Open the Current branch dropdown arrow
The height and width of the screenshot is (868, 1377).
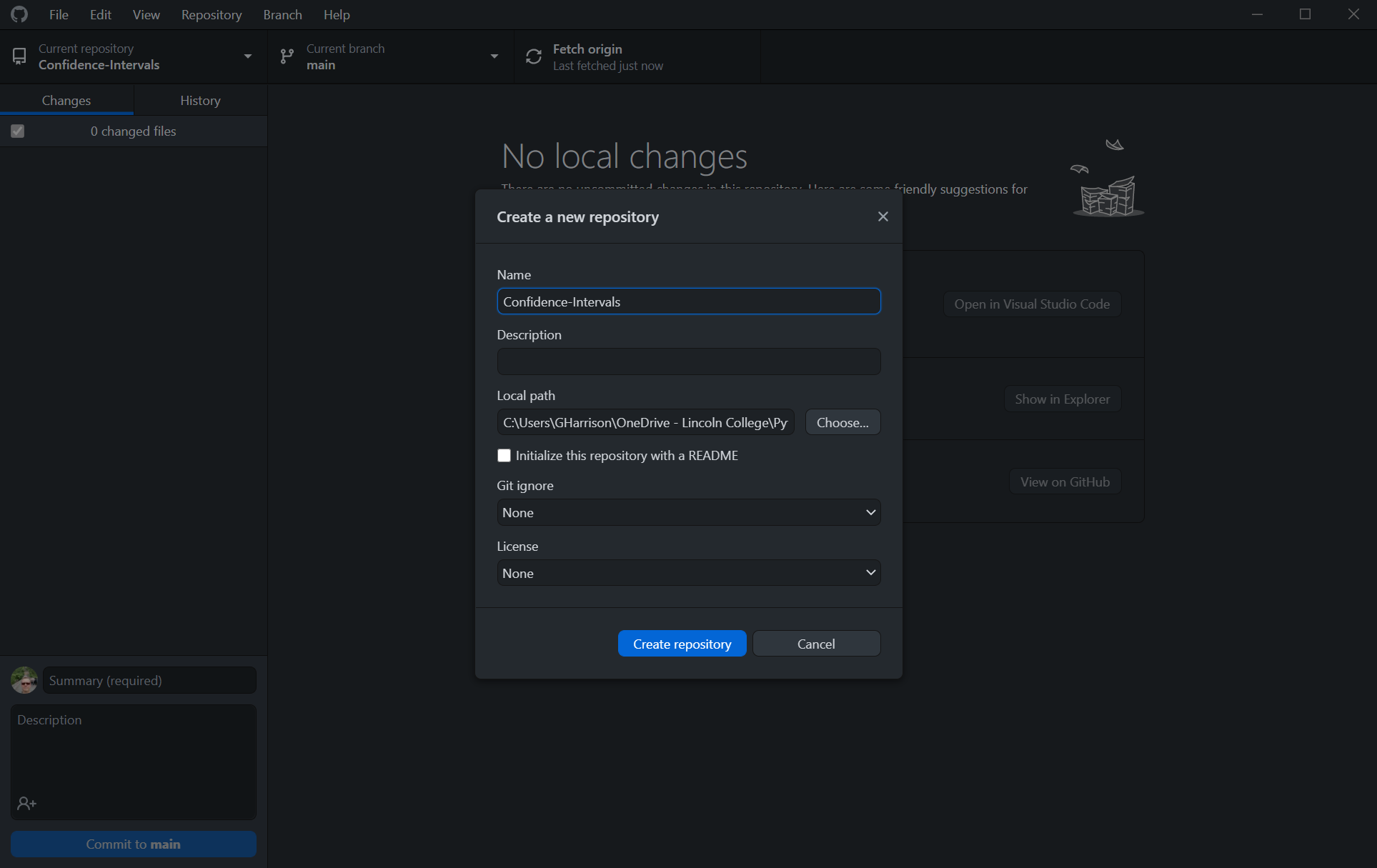coord(494,56)
